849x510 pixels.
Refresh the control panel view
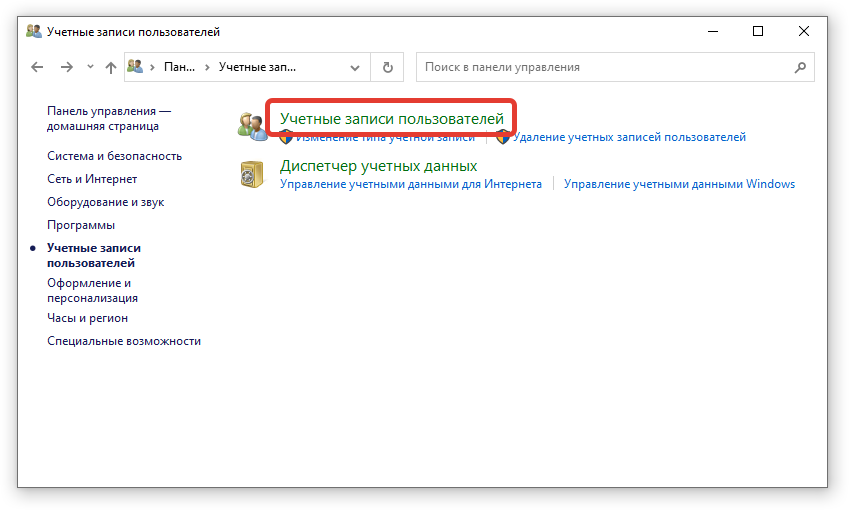387,67
